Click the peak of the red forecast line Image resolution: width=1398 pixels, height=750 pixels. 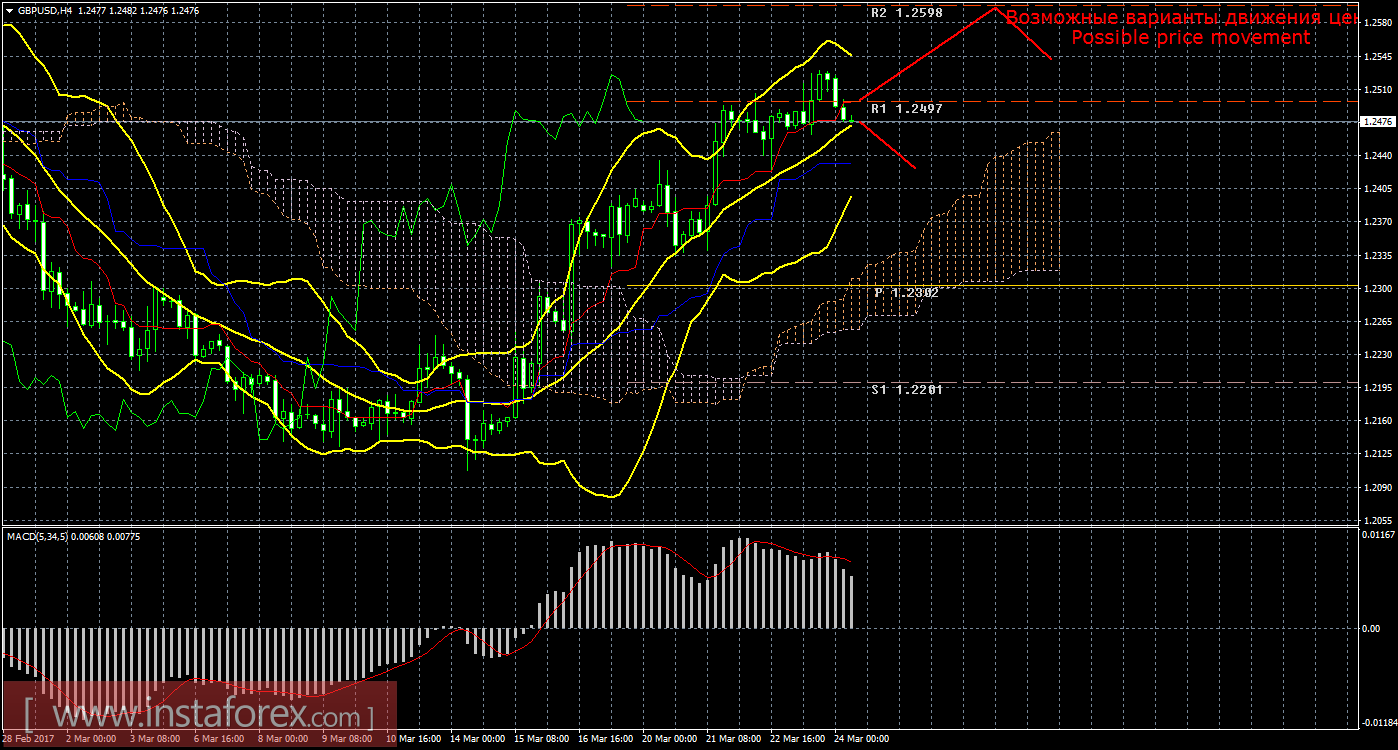click(x=995, y=8)
